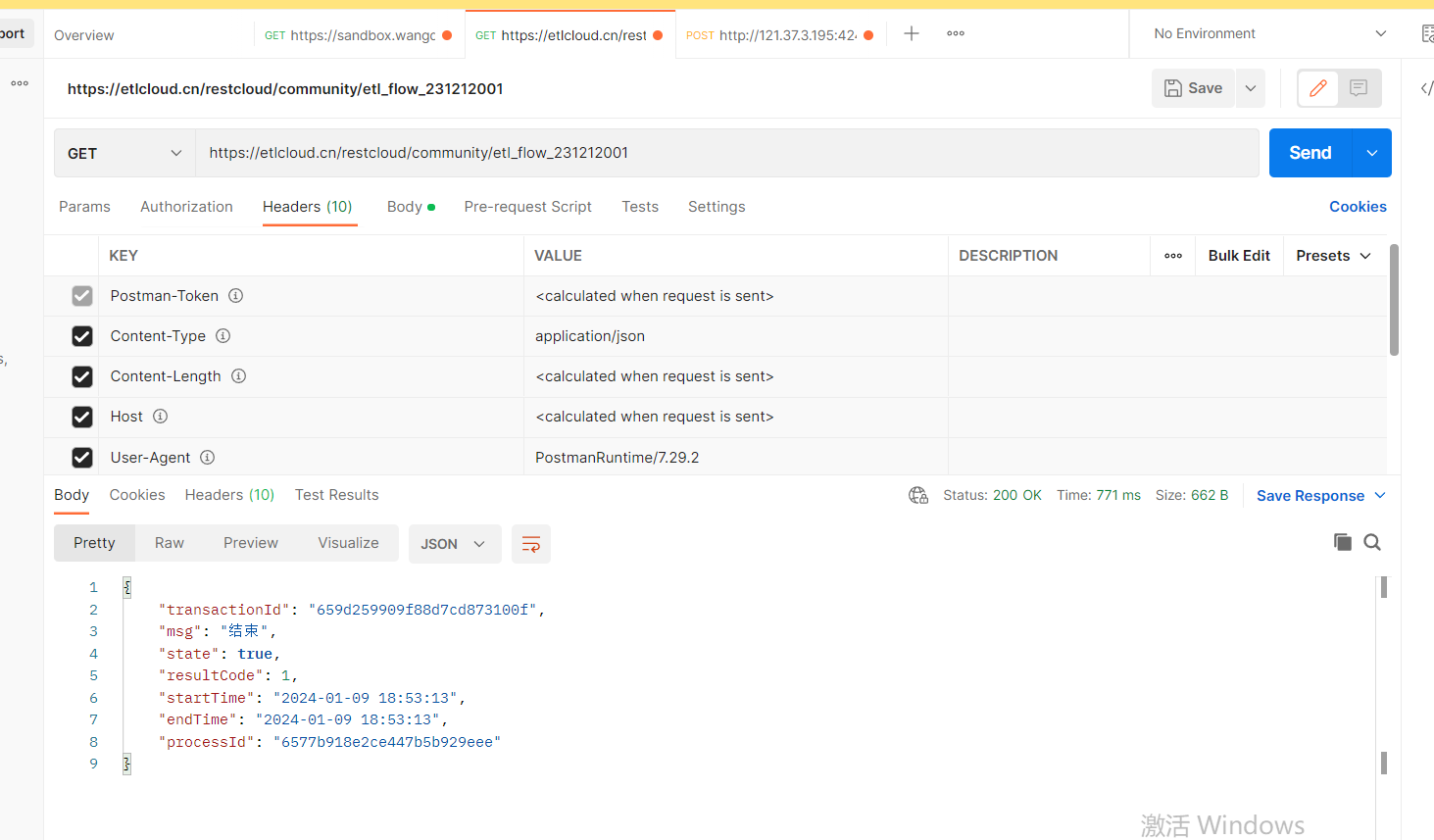View response Cookies tab
Image resolution: width=1434 pixels, height=840 pixels.
point(137,495)
